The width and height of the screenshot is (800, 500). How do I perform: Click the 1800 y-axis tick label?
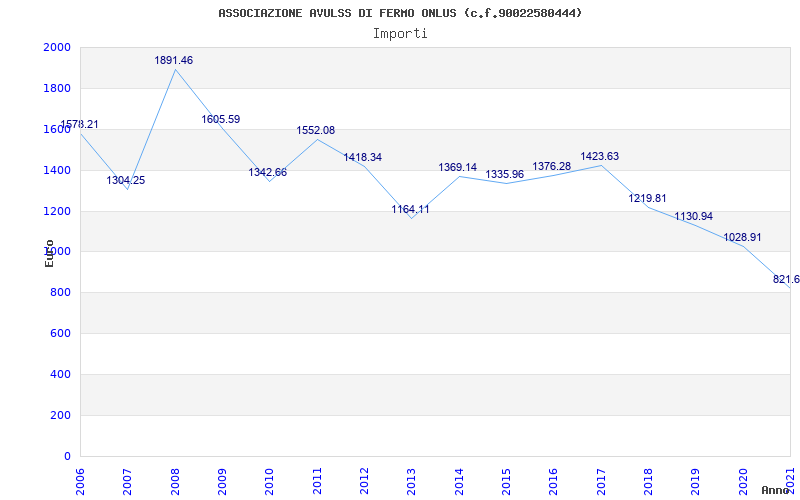57,88
